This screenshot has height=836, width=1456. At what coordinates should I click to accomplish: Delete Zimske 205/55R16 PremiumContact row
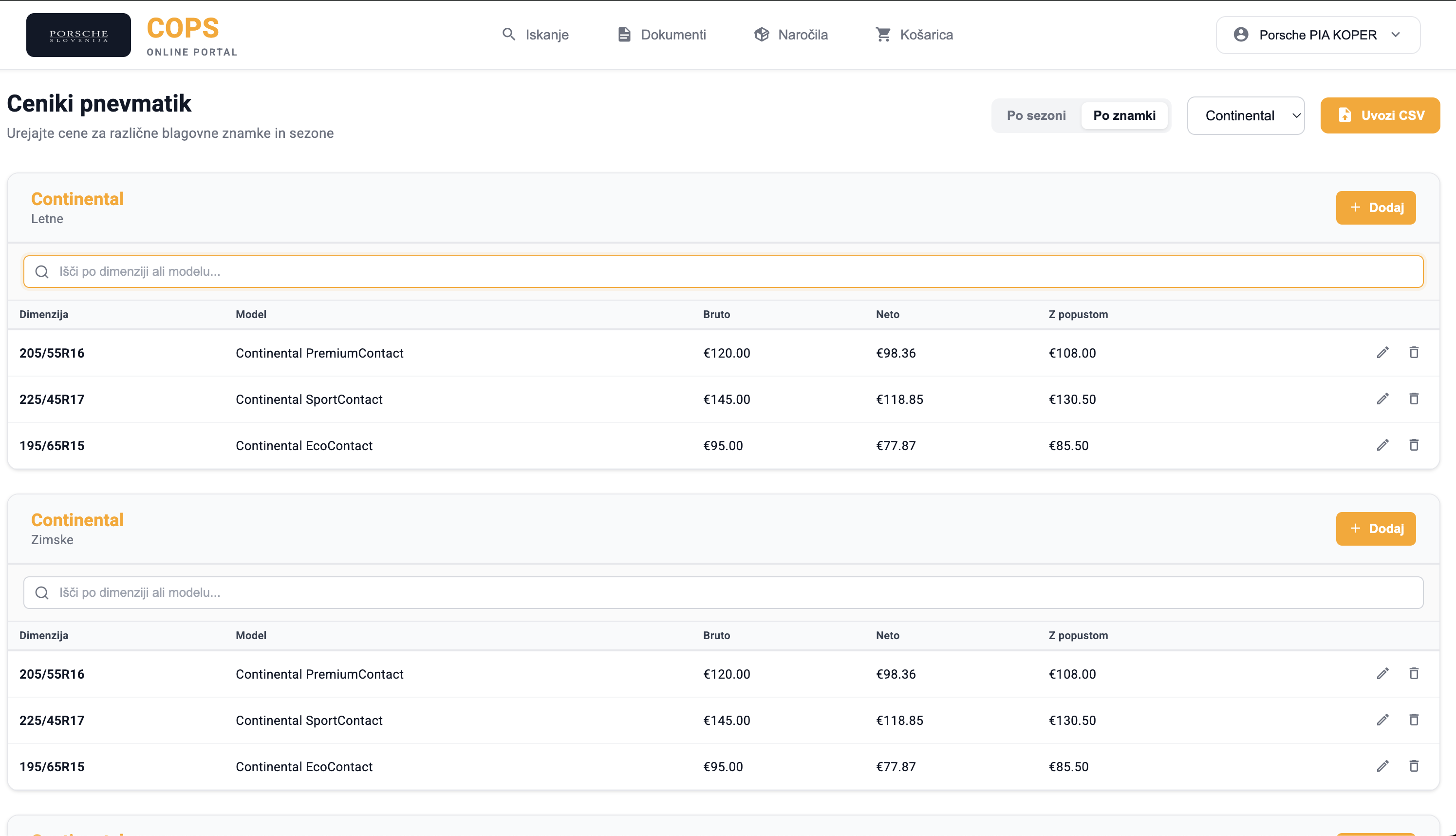coord(1414,673)
